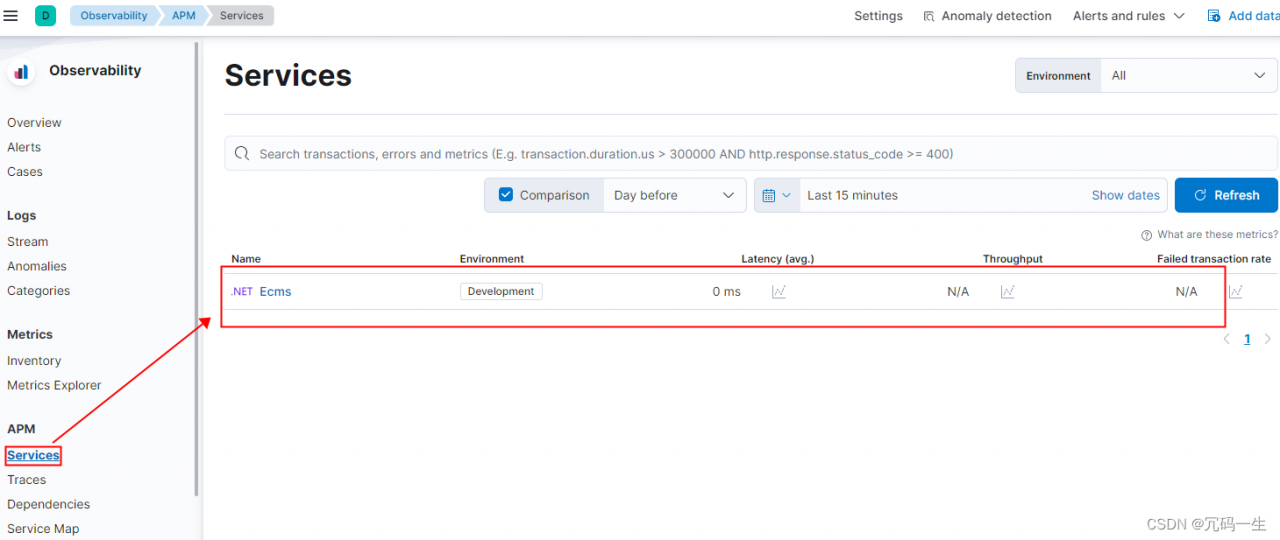This screenshot has width=1280, height=540.
Task: Open the hamburger navigation menu
Action: click(x=11, y=16)
